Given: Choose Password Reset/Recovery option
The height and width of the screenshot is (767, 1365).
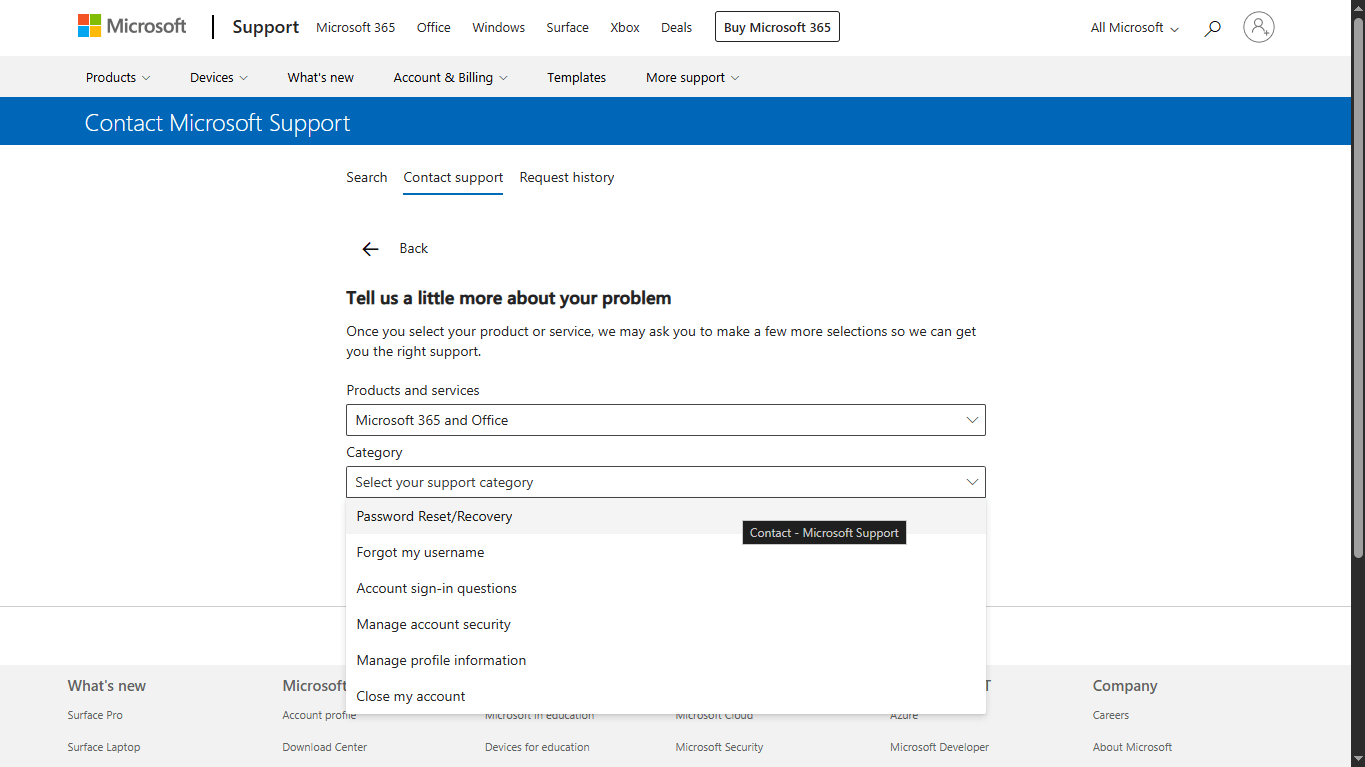Looking at the screenshot, I should 666,516.
